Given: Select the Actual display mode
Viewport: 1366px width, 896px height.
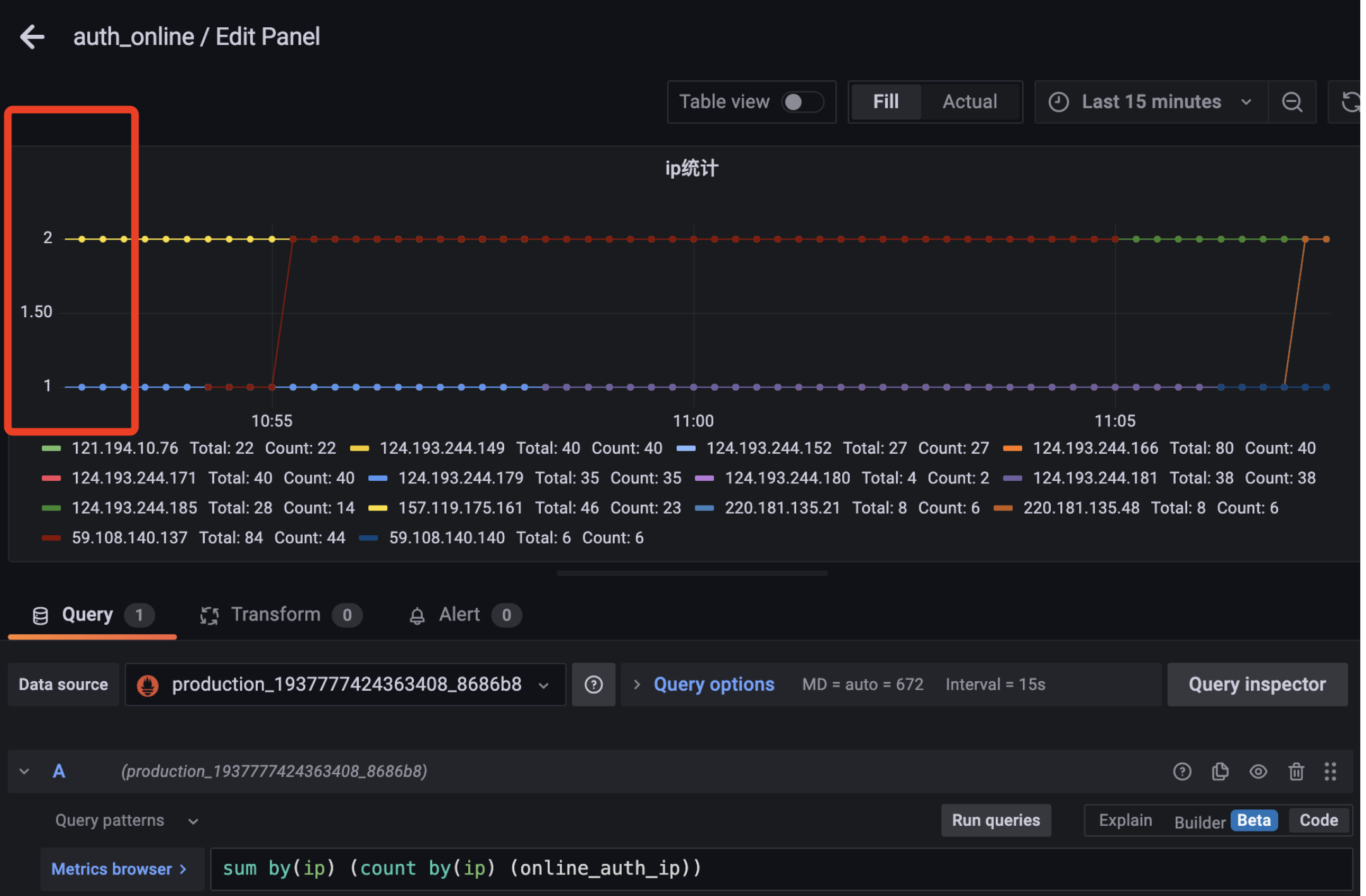Looking at the screenshot, I should 969,102.
